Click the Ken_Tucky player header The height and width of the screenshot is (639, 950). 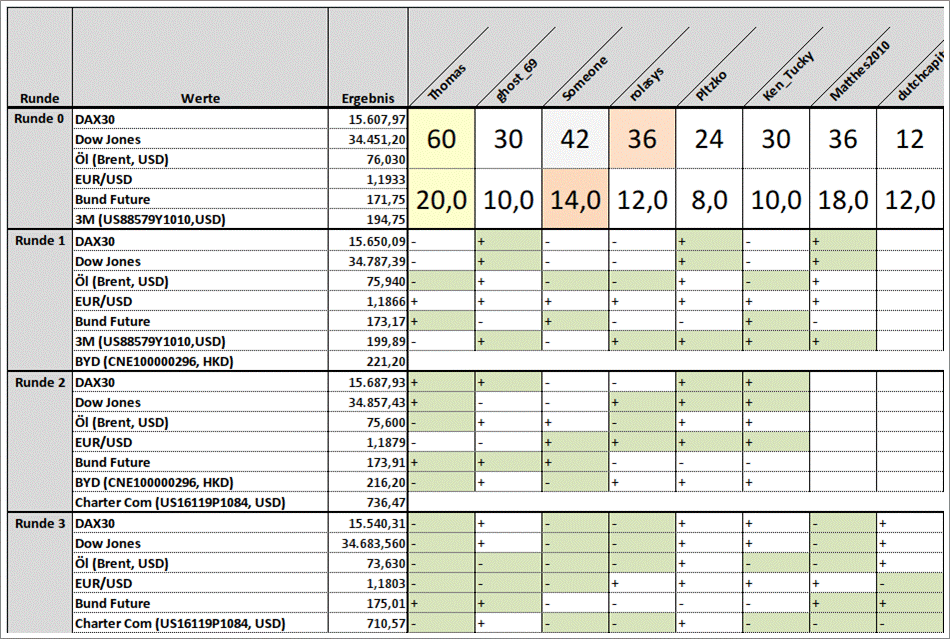[x=788, y=76]
